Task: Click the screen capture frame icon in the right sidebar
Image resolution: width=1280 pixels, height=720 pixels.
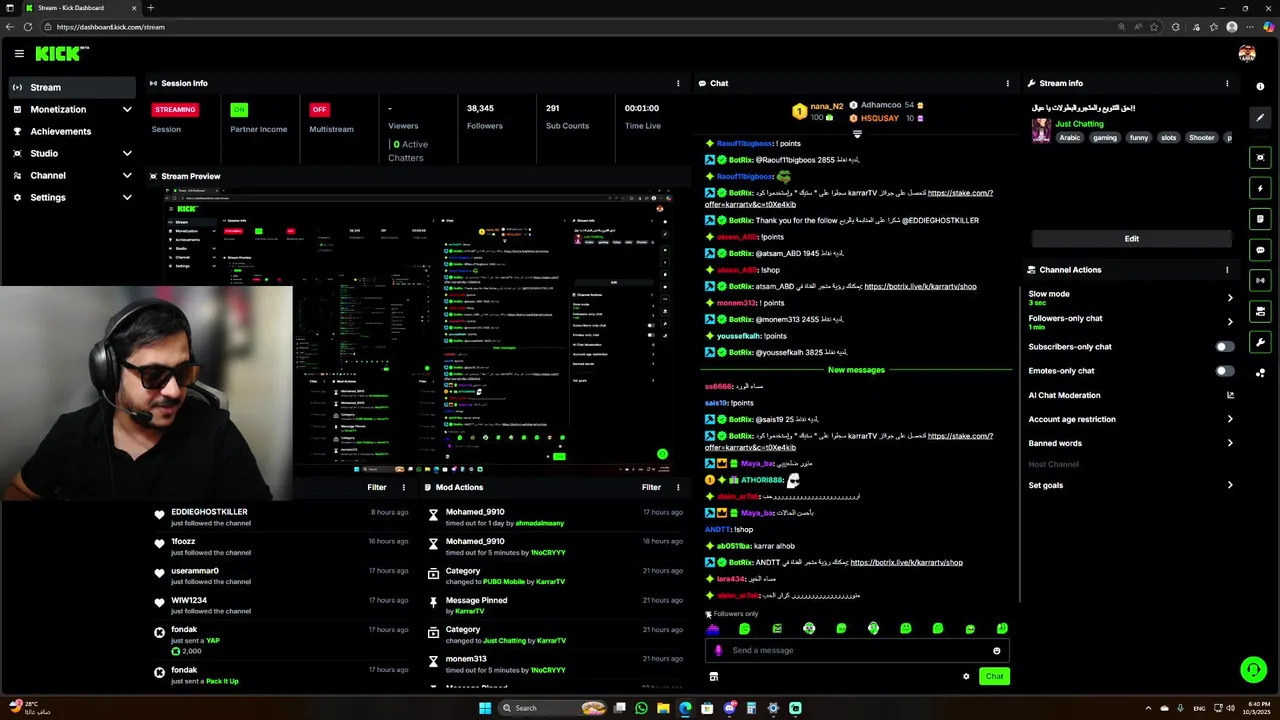Action: (1260, 157)
